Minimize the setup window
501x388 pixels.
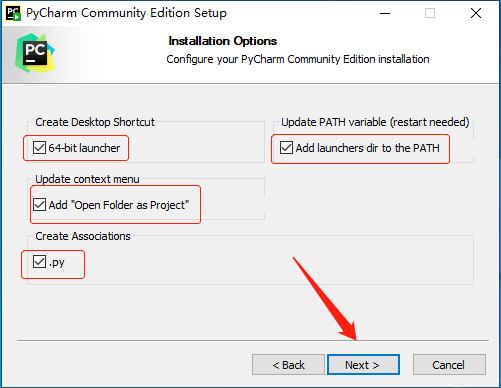[385, 13]
